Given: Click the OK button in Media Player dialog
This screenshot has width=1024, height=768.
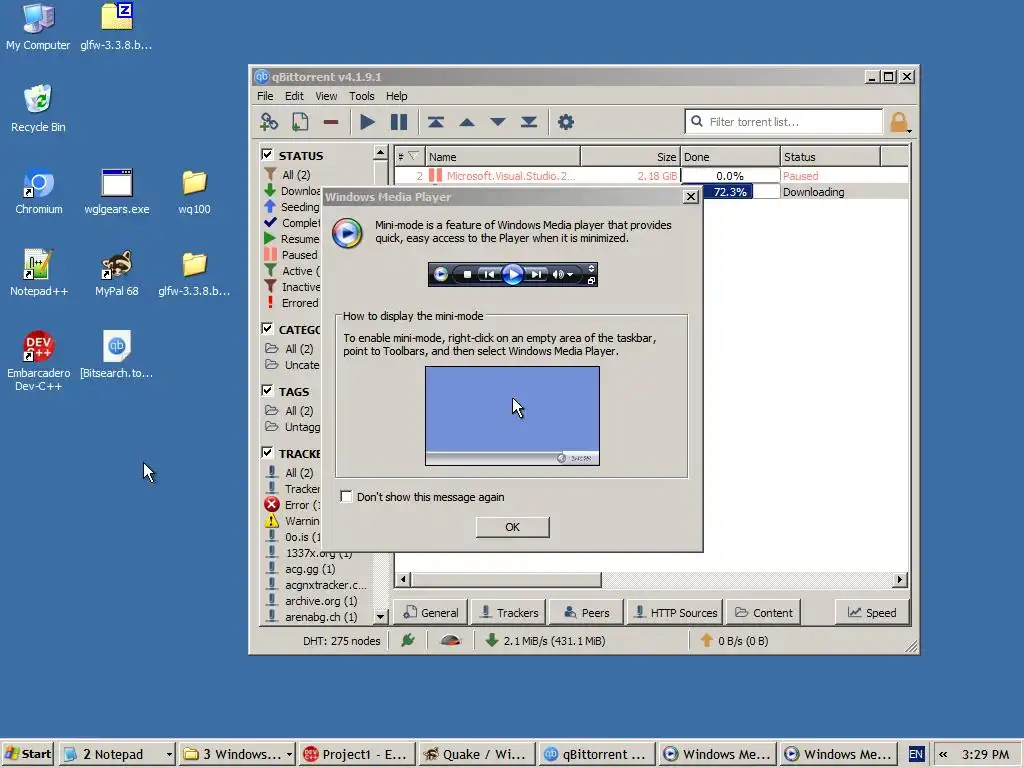Looking at the screenshot, I should (x=513, y=527).
